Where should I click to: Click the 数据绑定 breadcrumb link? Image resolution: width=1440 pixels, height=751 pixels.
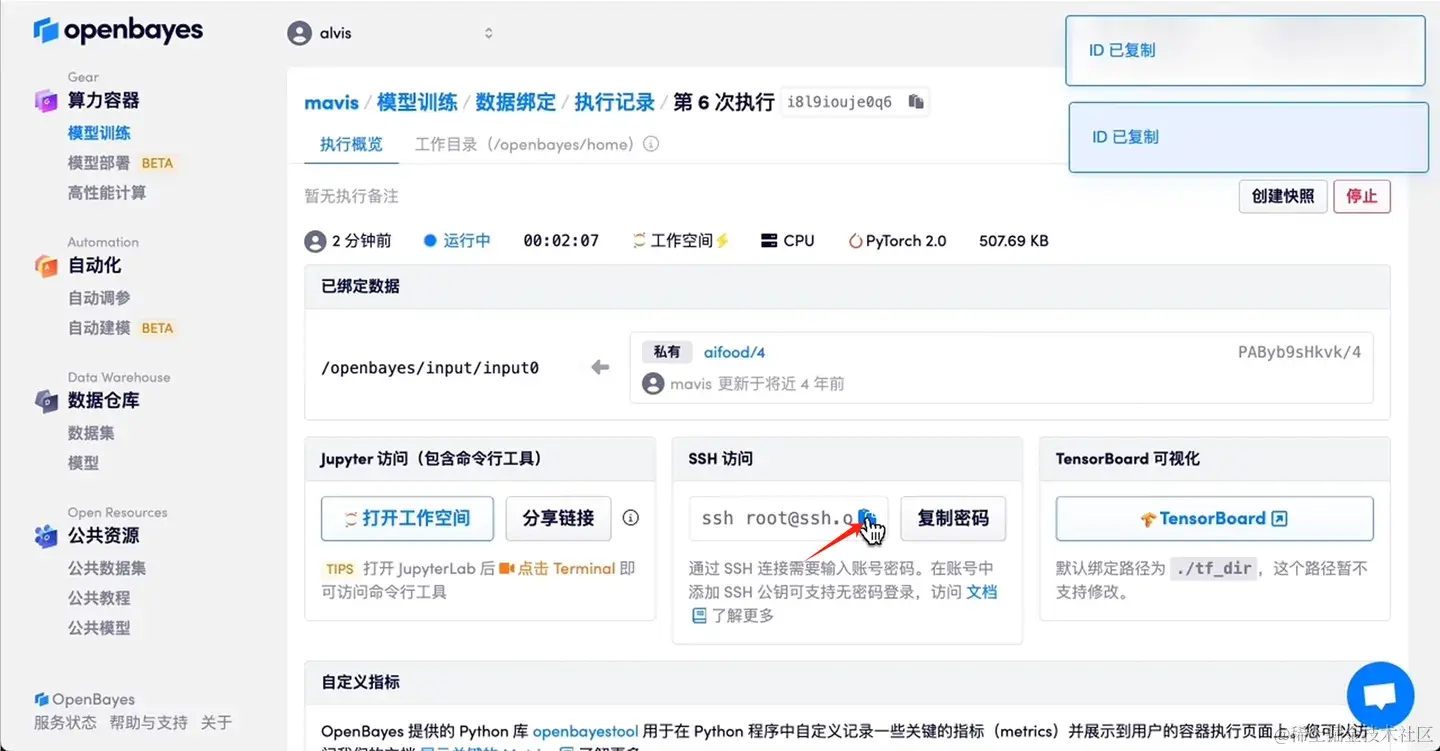[515, 102]
